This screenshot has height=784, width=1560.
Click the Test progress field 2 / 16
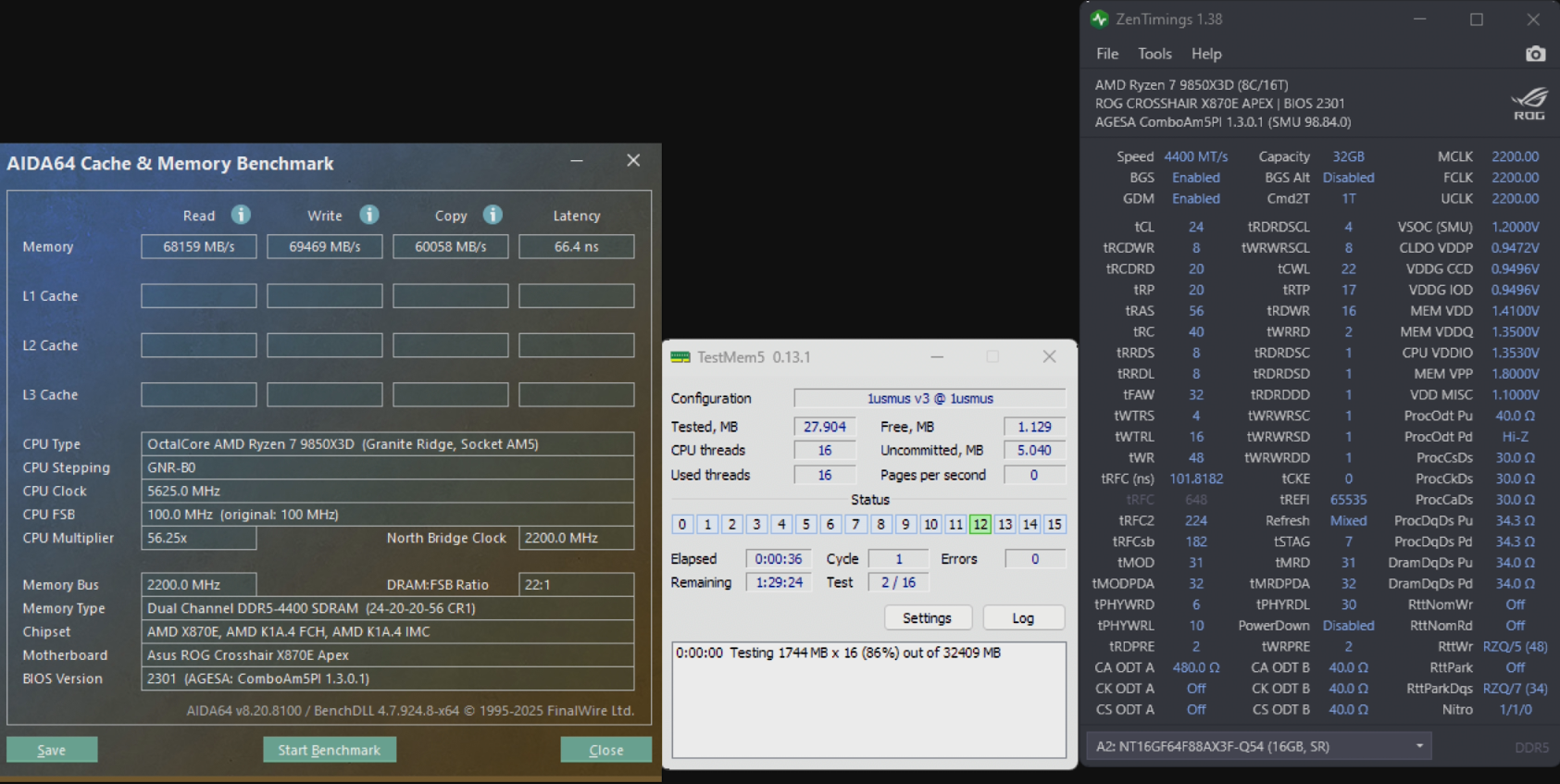tap(899, 582)
